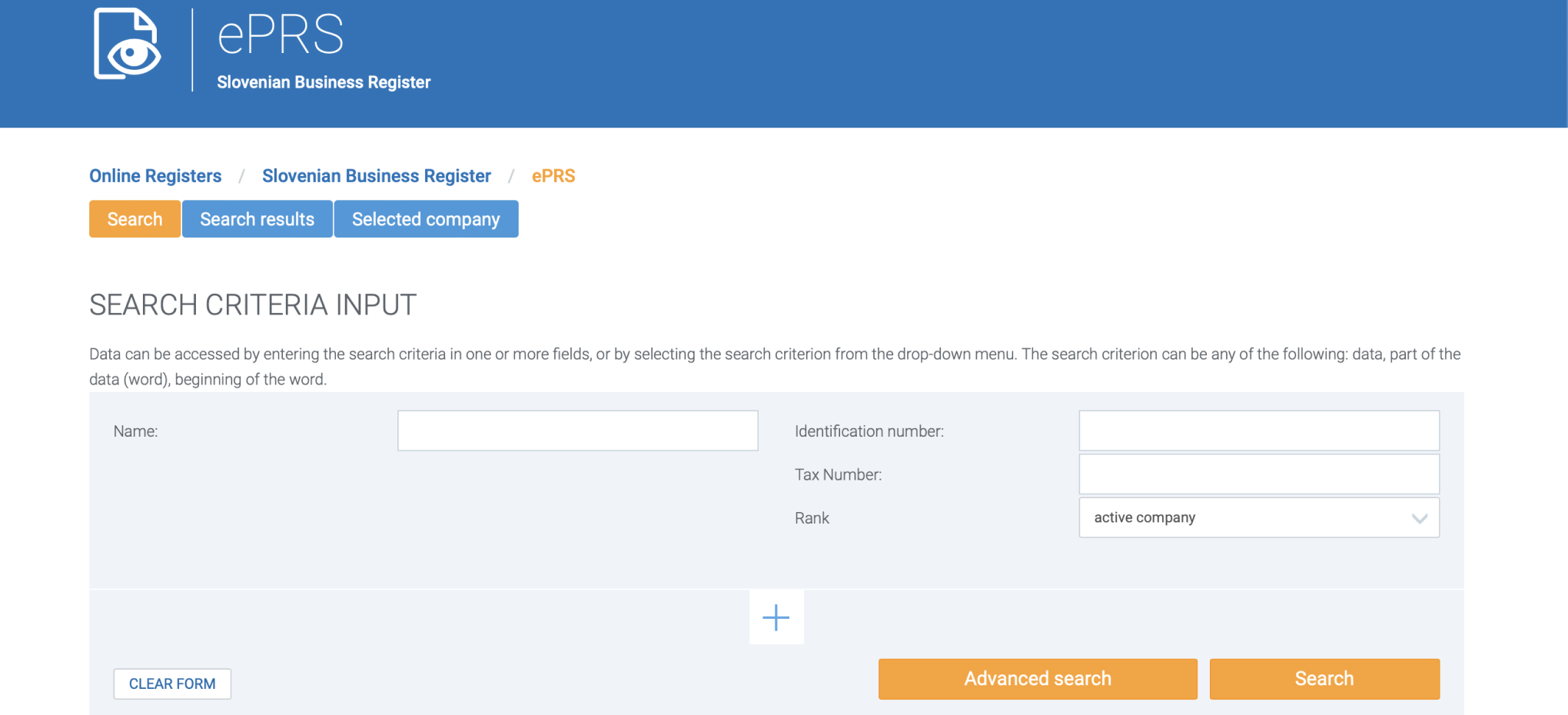Open the Slovenian Business Register breadcrumb link

(x=376, y=176)
